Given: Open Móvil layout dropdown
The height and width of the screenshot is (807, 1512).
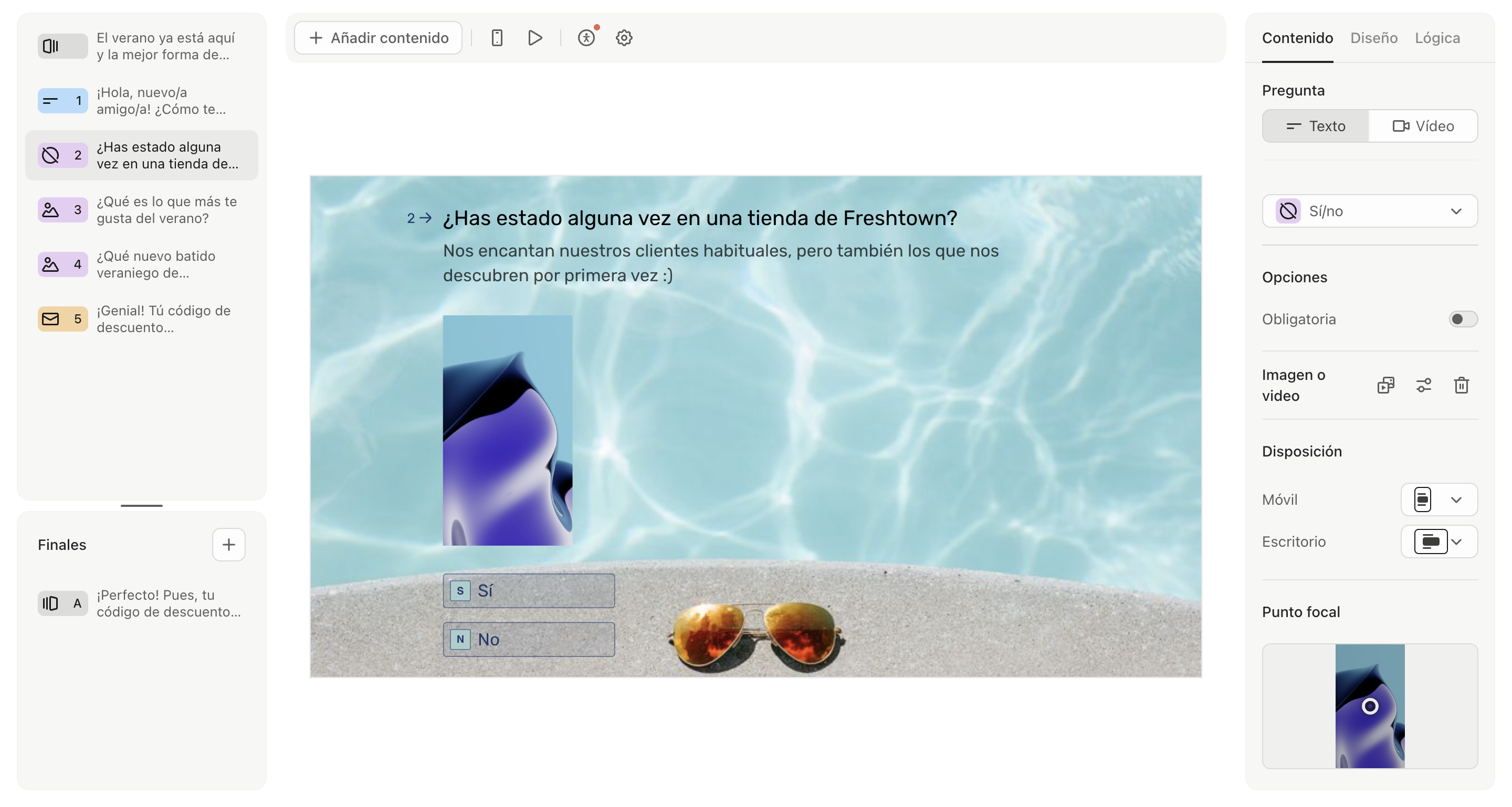Looking at the screenshot, I should [x=1439, y=500].
